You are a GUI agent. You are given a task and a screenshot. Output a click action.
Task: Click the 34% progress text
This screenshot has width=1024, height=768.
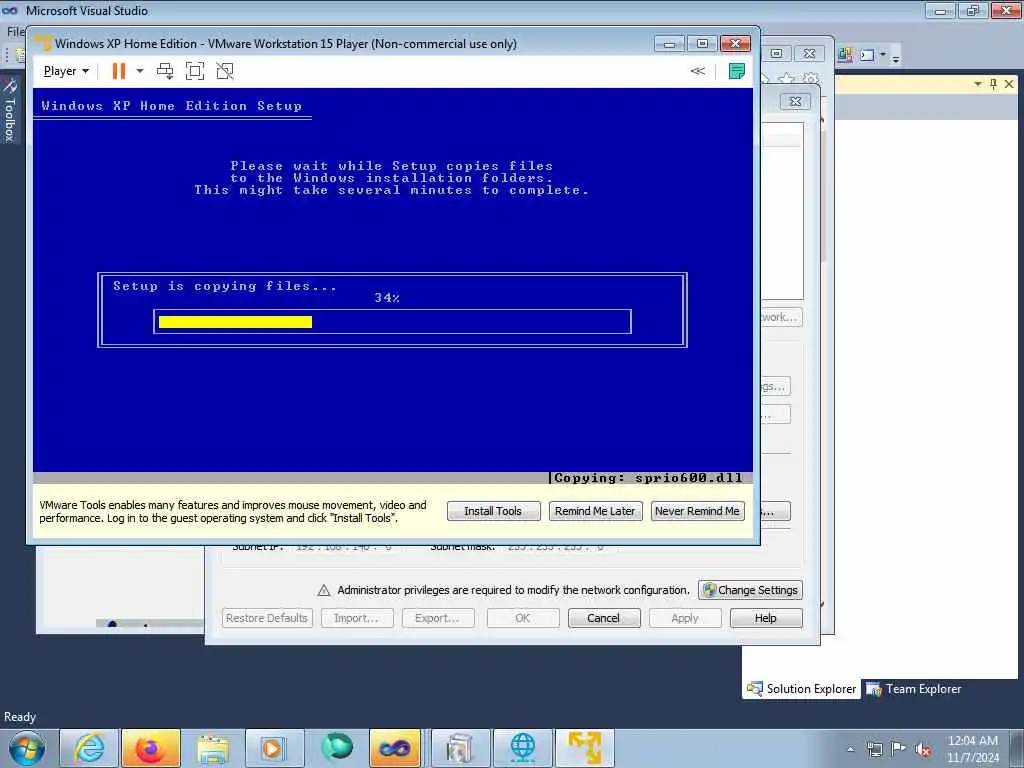387,298
